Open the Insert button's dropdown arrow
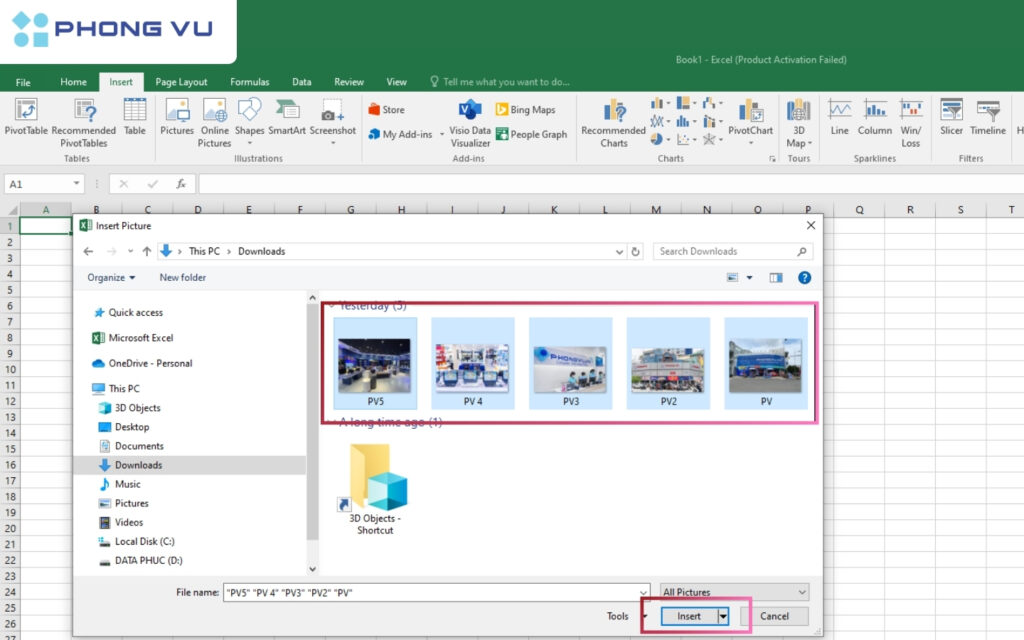The width and height of the screenshot is (1024, 640). [x=723, y=616]
